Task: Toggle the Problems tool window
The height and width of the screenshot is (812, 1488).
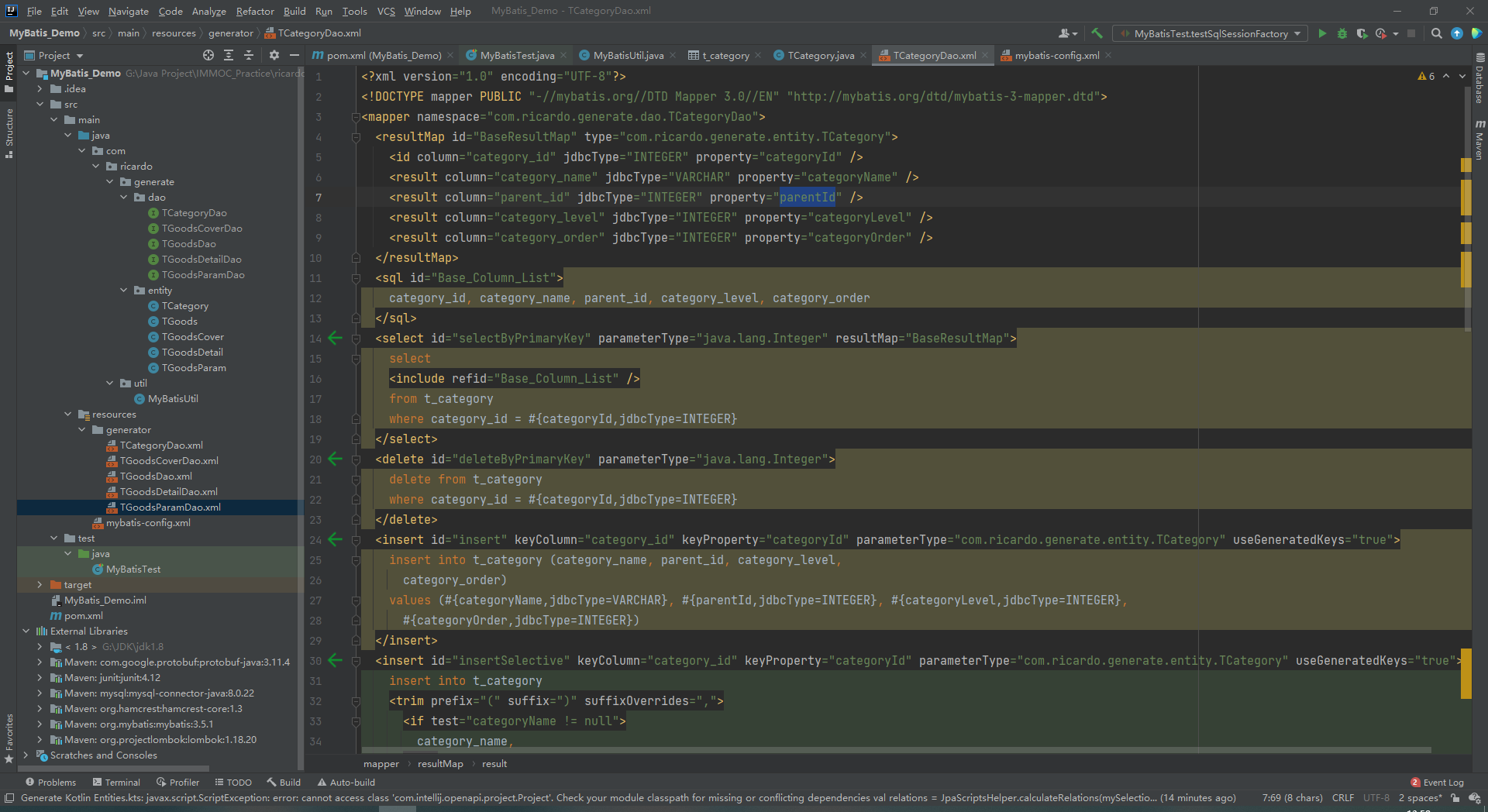Action: [x=51, y=783]
